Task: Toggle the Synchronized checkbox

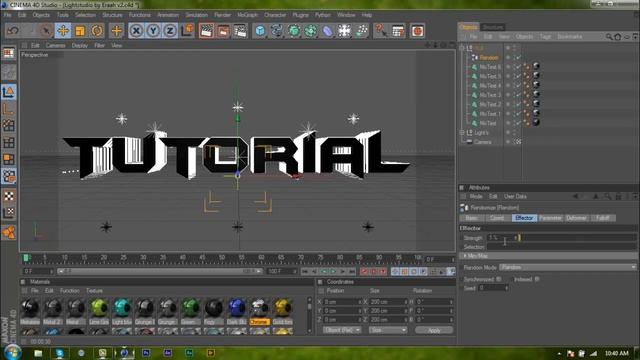Action: [x=498, y=280]
